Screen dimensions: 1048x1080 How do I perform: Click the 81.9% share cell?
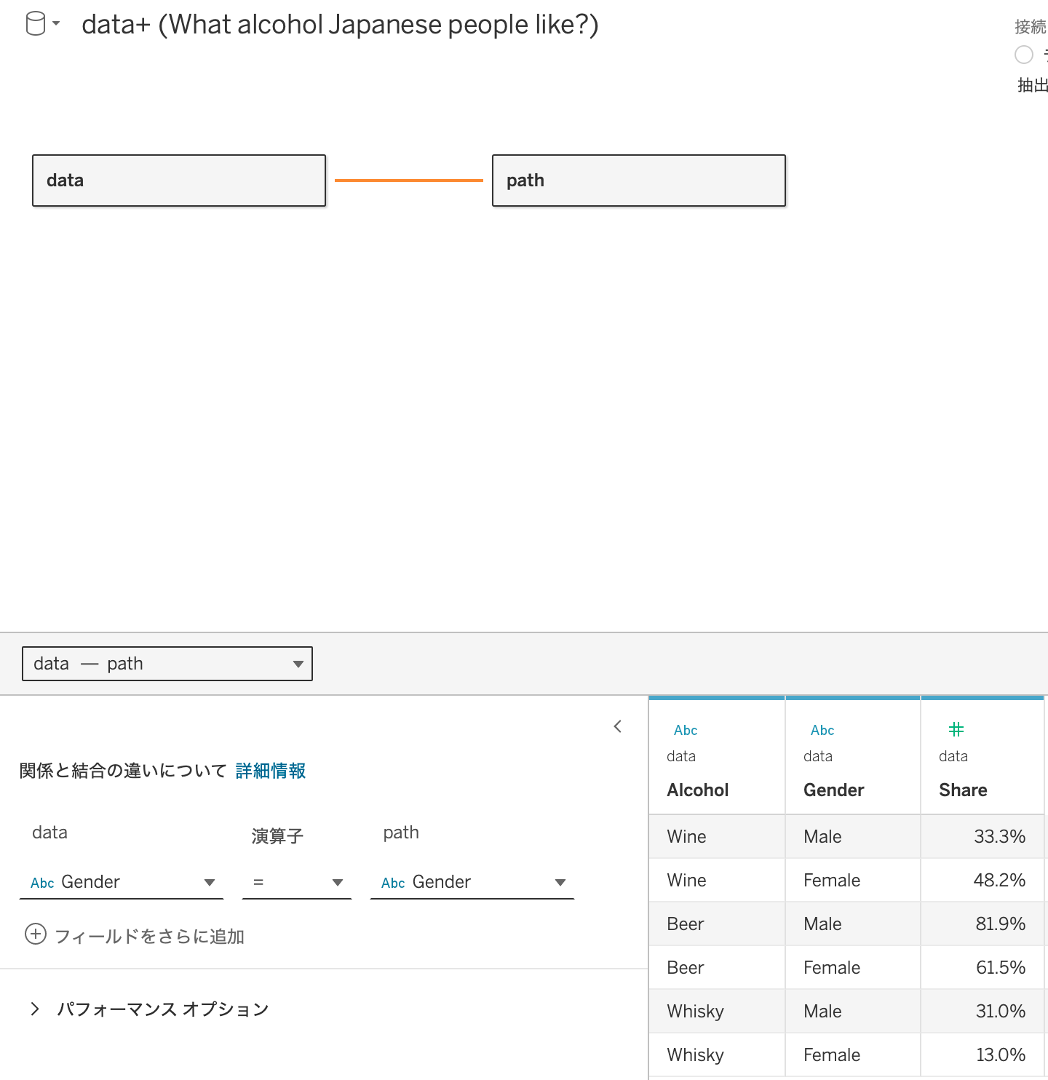[x=983, y=924]
